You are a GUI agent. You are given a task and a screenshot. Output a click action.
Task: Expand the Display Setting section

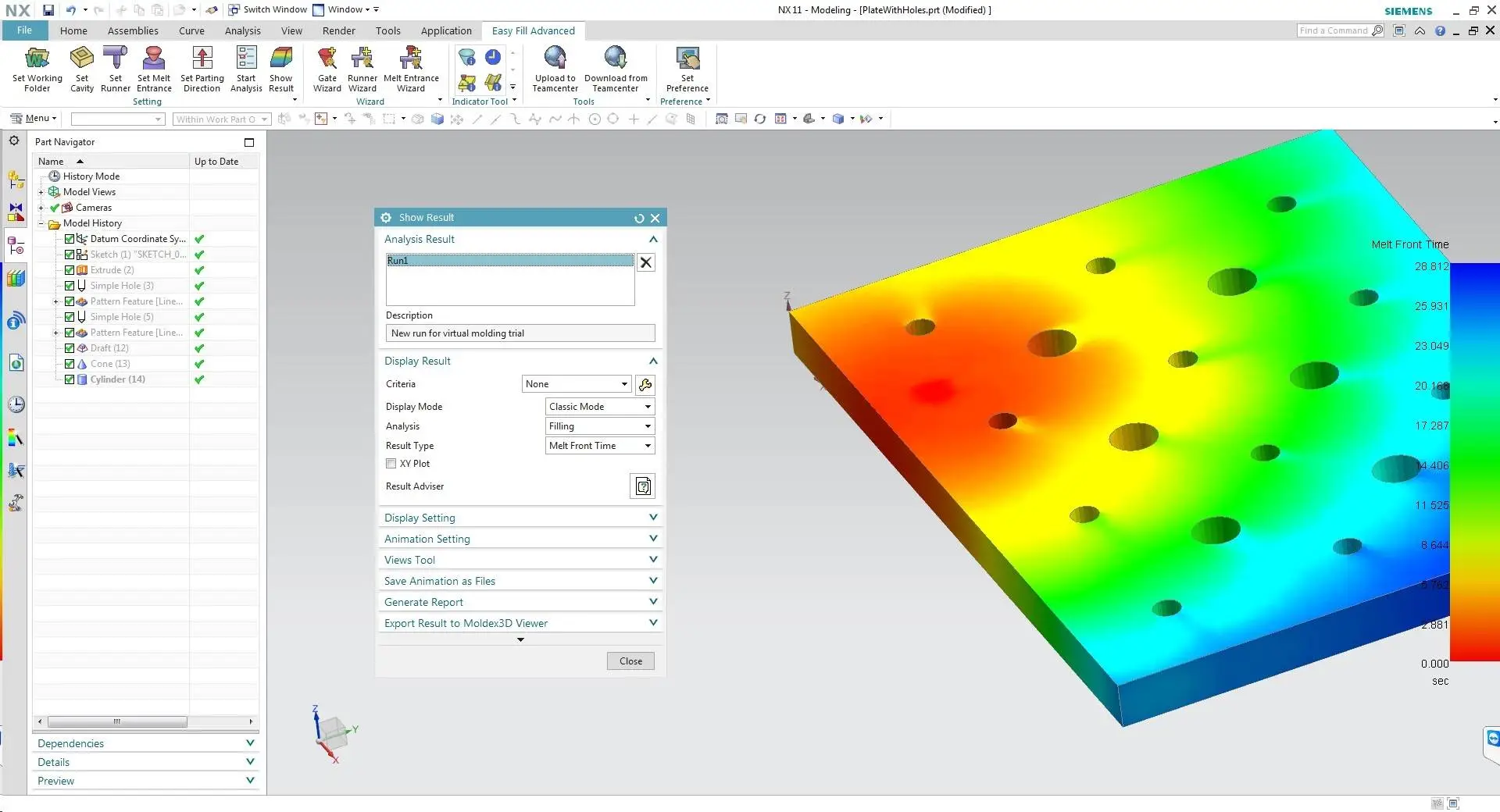tap(520, 518)
